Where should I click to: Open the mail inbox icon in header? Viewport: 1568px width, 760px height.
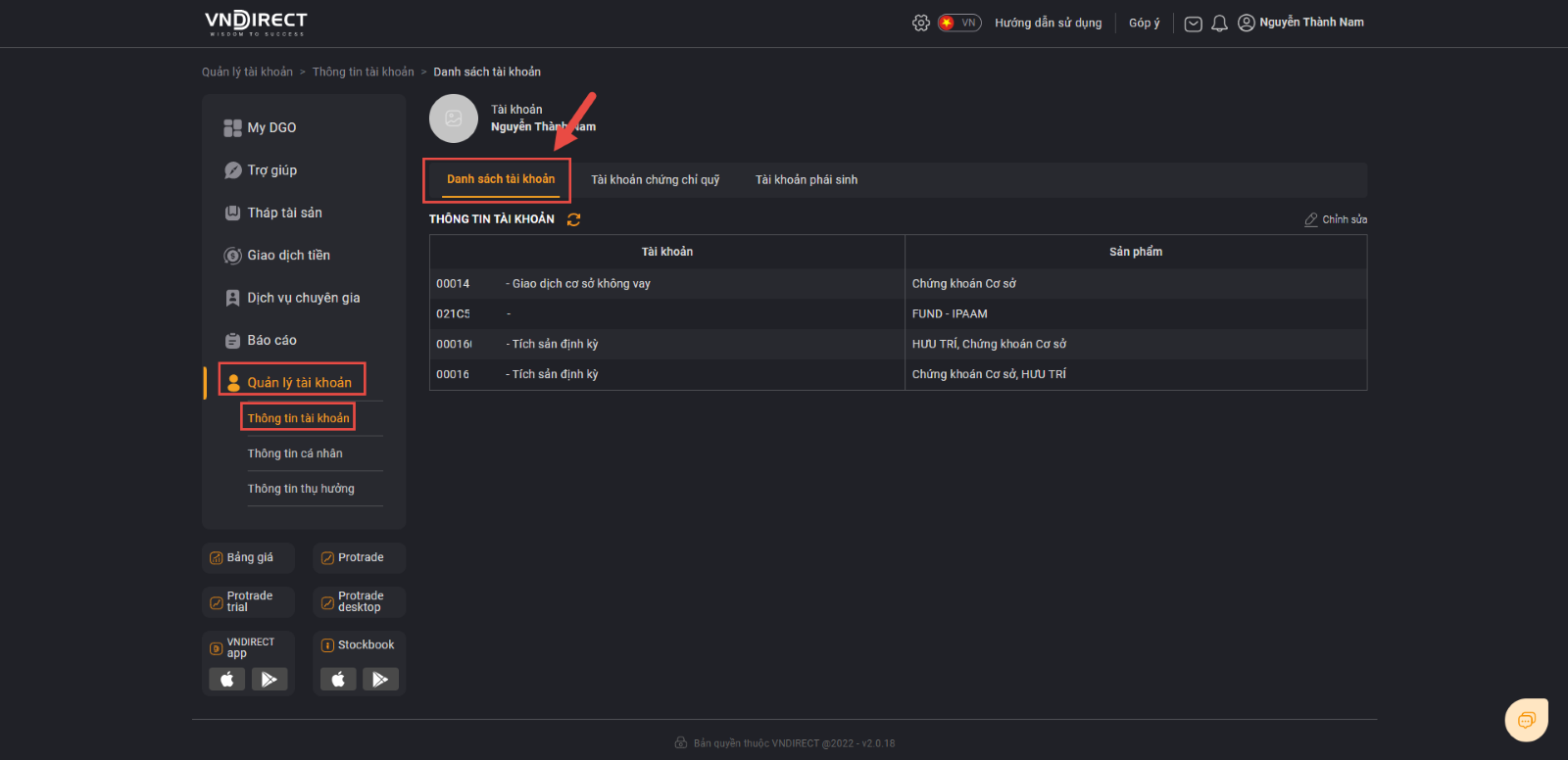1193,24
